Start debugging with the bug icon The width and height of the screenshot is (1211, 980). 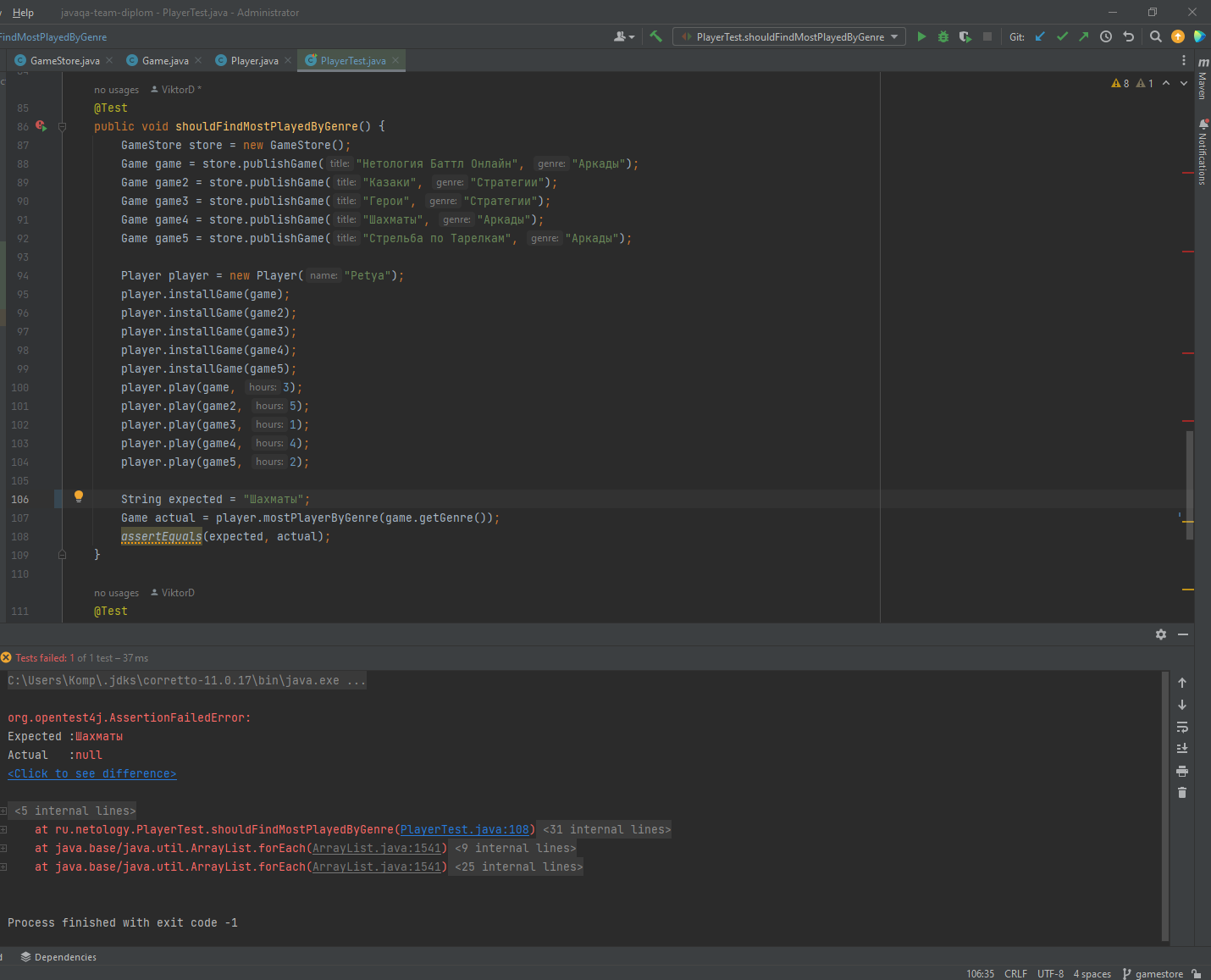[x=943, y=36]
